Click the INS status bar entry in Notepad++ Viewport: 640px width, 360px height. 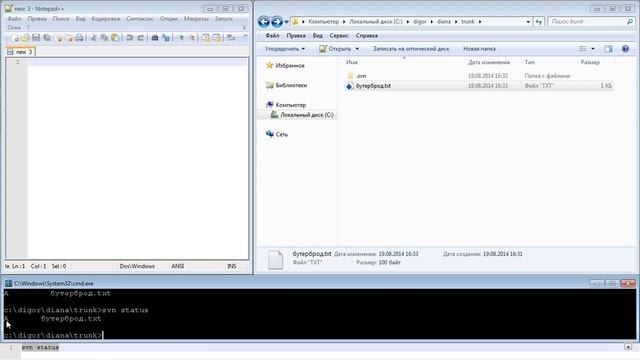pos(231,266)
